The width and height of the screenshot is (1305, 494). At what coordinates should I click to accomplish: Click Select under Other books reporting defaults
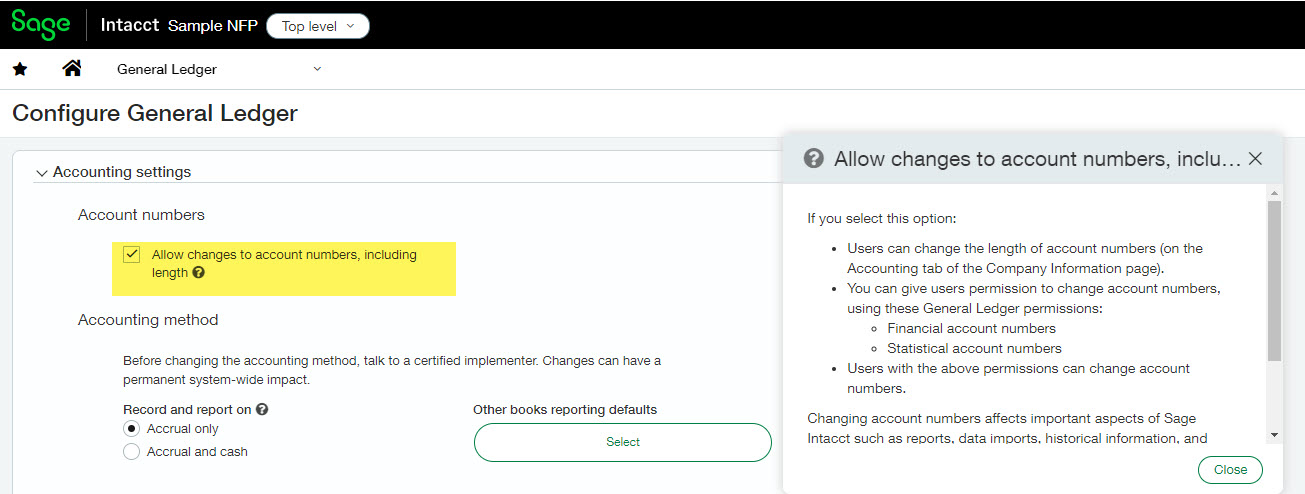coord(622,442)
